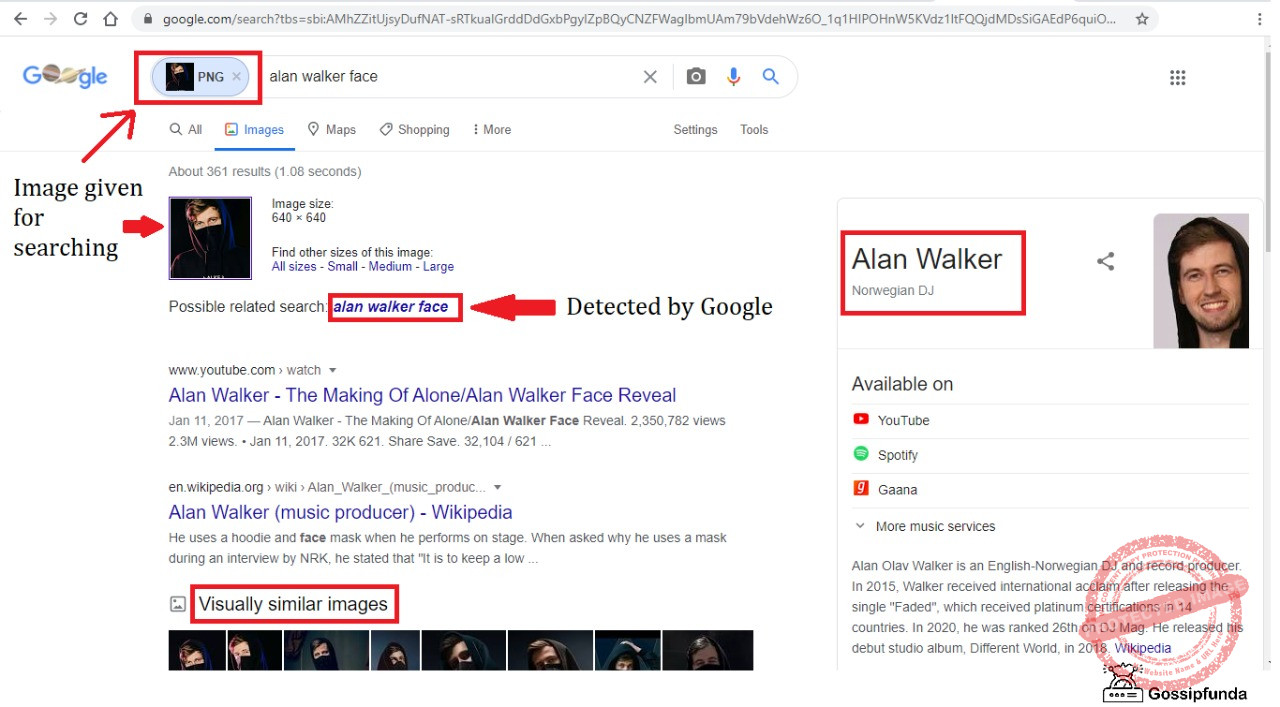
Task: Open the Google apps grid
Action: click(x=1178, y=77)
